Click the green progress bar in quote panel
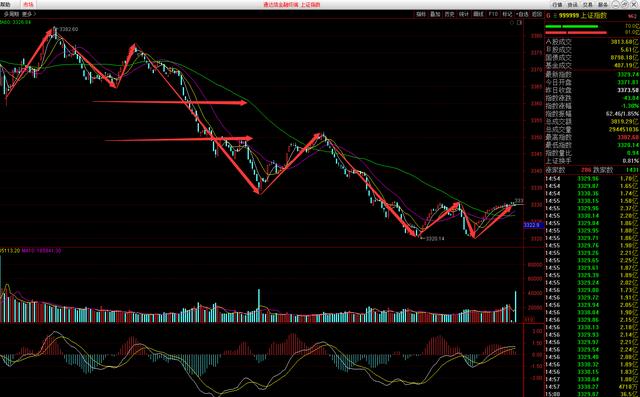Image resolution: width=640 pixels, height=397 pixels. [571, 27]
